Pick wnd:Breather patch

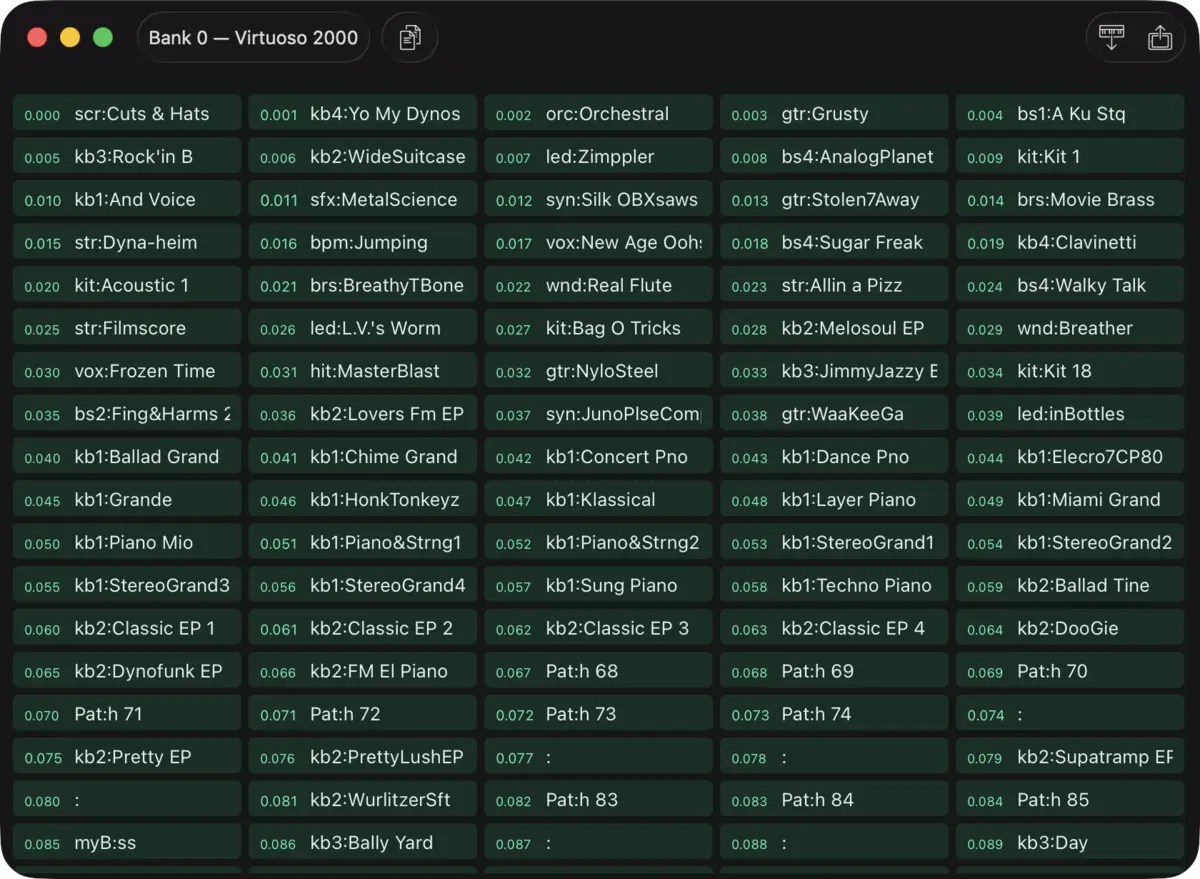tap(1070, 328)
